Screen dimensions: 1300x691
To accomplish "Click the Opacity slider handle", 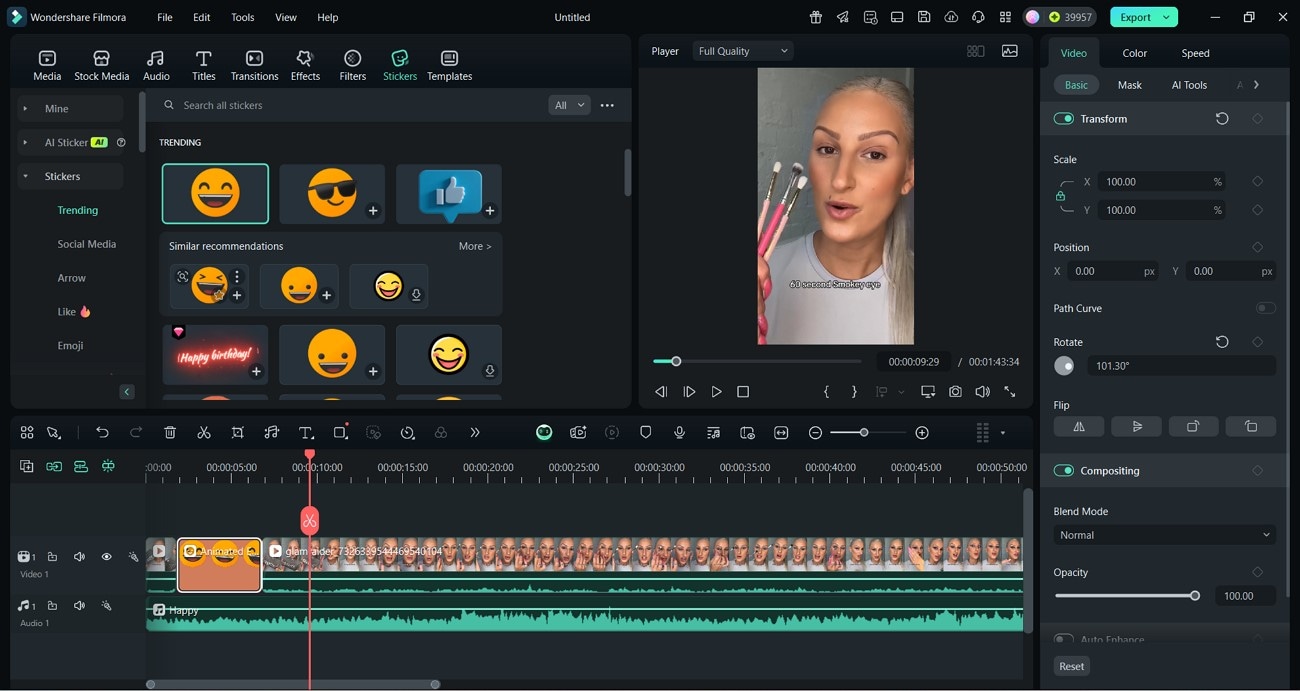I will (x=1194, y=596).
